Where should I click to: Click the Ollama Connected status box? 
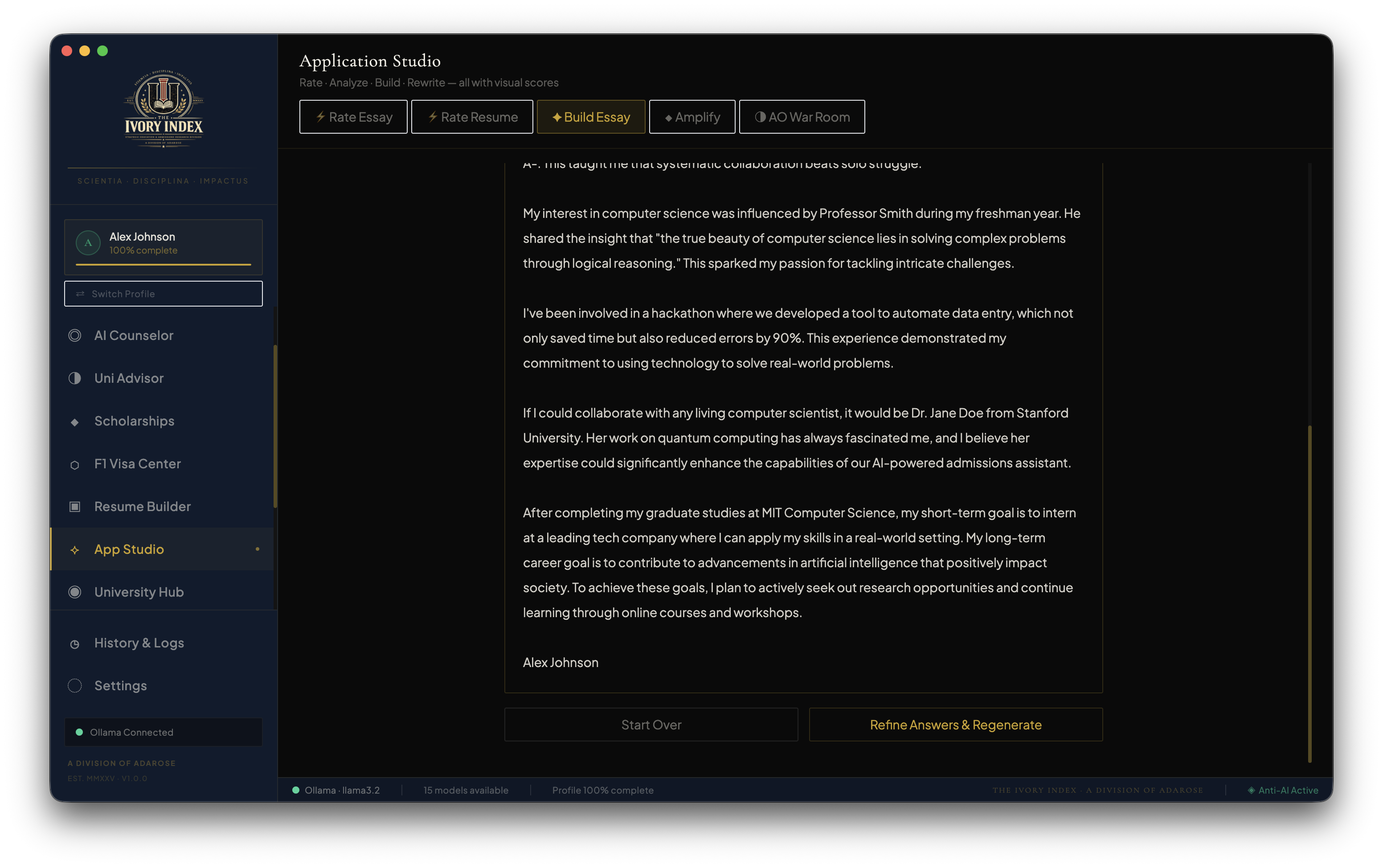click(164, 732)
